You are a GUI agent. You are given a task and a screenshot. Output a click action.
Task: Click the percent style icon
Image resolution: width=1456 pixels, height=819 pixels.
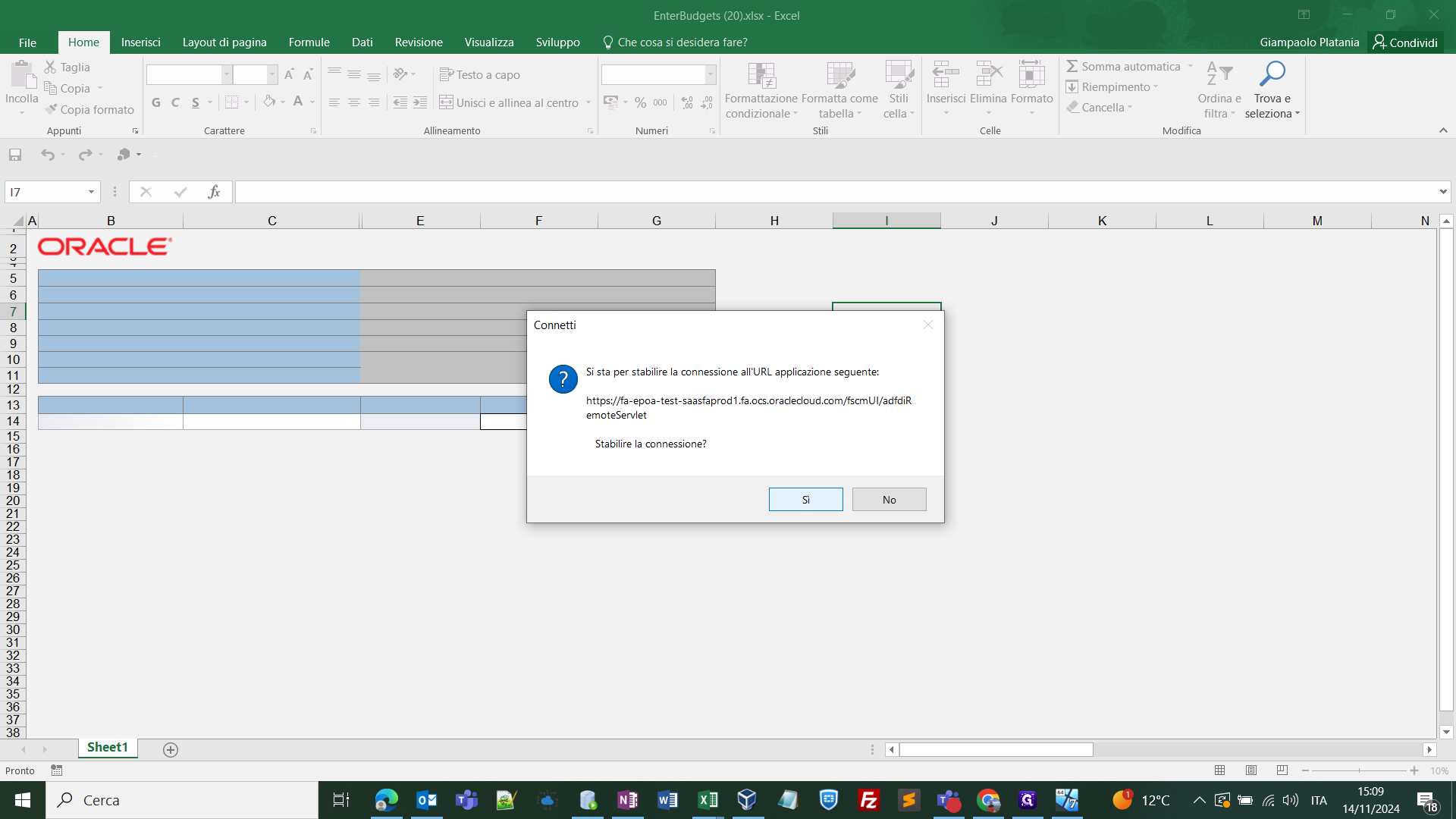[641, 102]
